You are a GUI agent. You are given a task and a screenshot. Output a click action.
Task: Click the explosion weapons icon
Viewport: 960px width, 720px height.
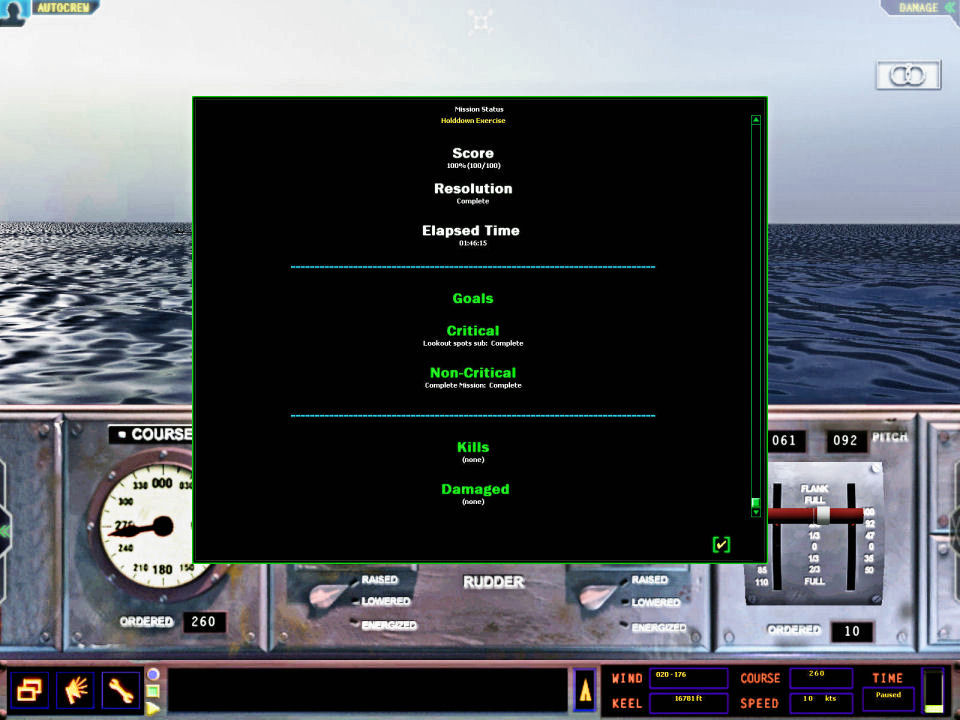75,689
